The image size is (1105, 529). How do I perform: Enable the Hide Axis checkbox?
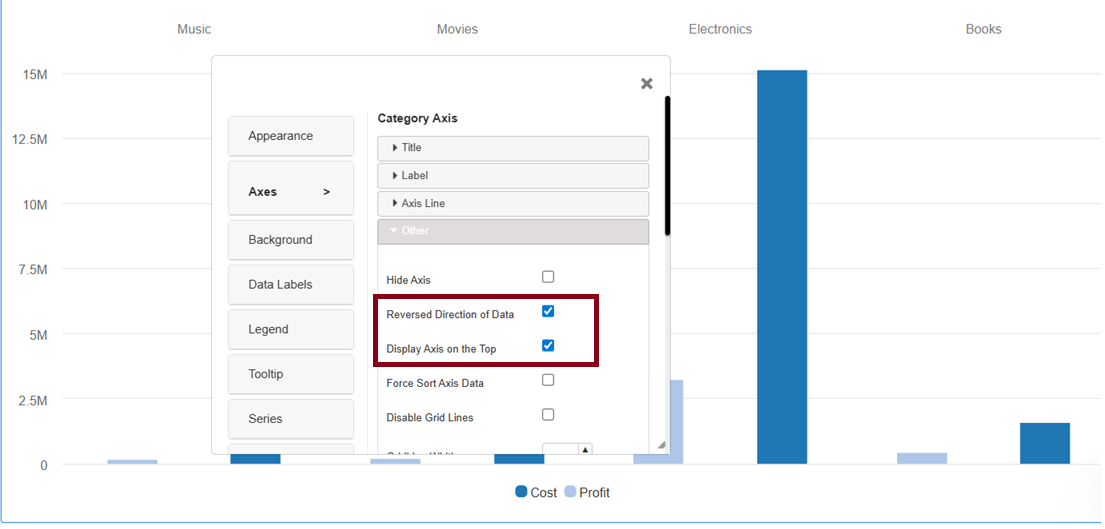[548, 277]
